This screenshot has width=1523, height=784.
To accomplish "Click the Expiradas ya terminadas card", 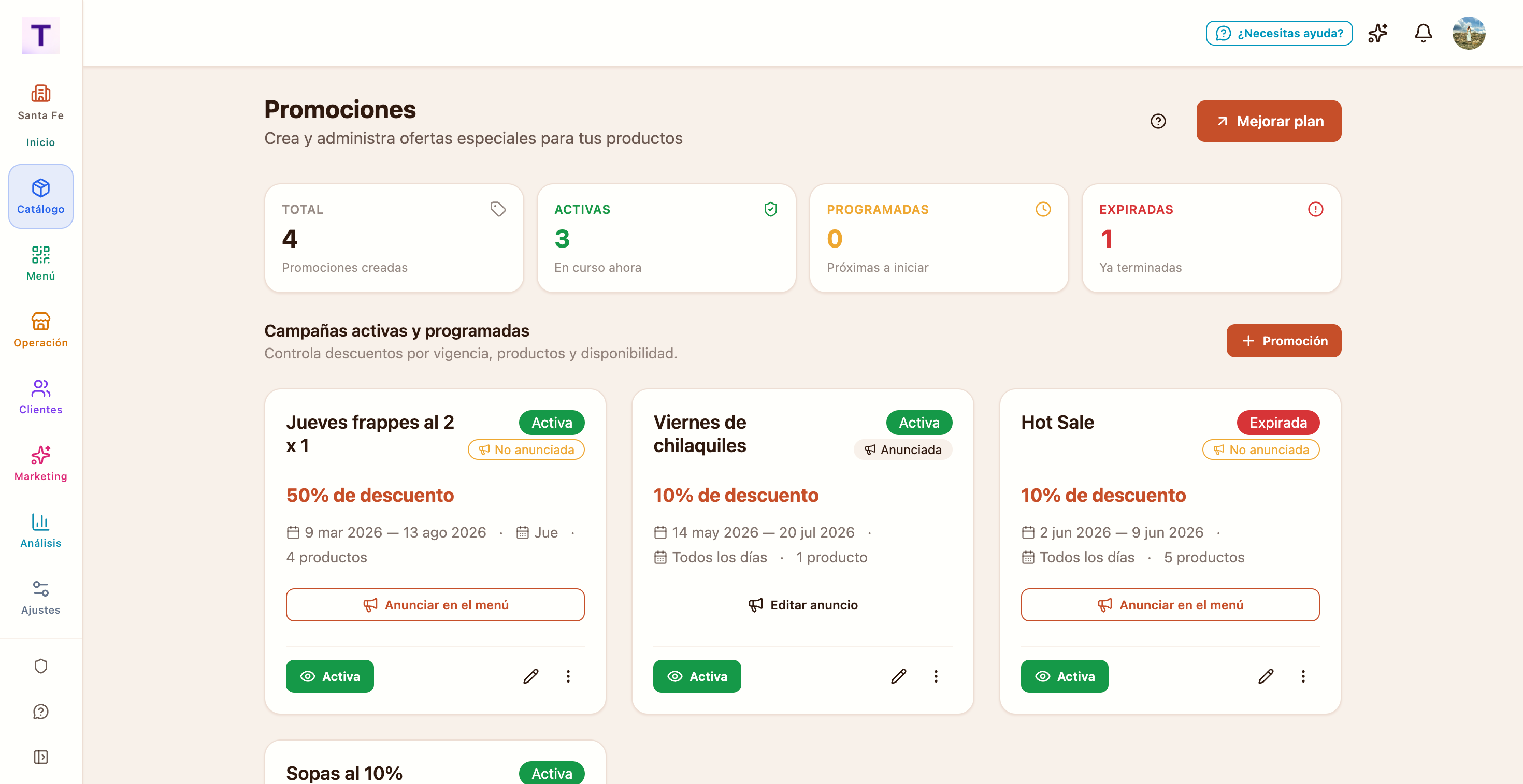I will pos(1212,238).
